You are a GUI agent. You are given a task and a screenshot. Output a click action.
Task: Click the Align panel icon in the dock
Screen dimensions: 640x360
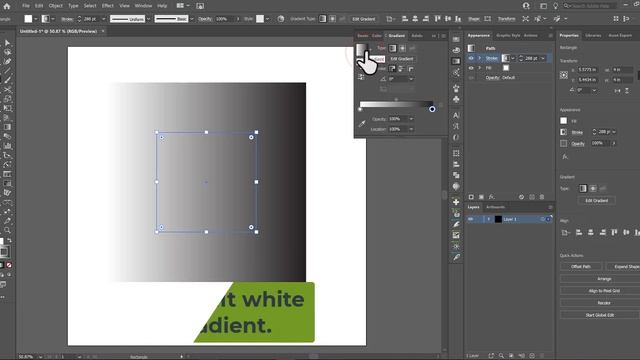click(x=456, y=164)
